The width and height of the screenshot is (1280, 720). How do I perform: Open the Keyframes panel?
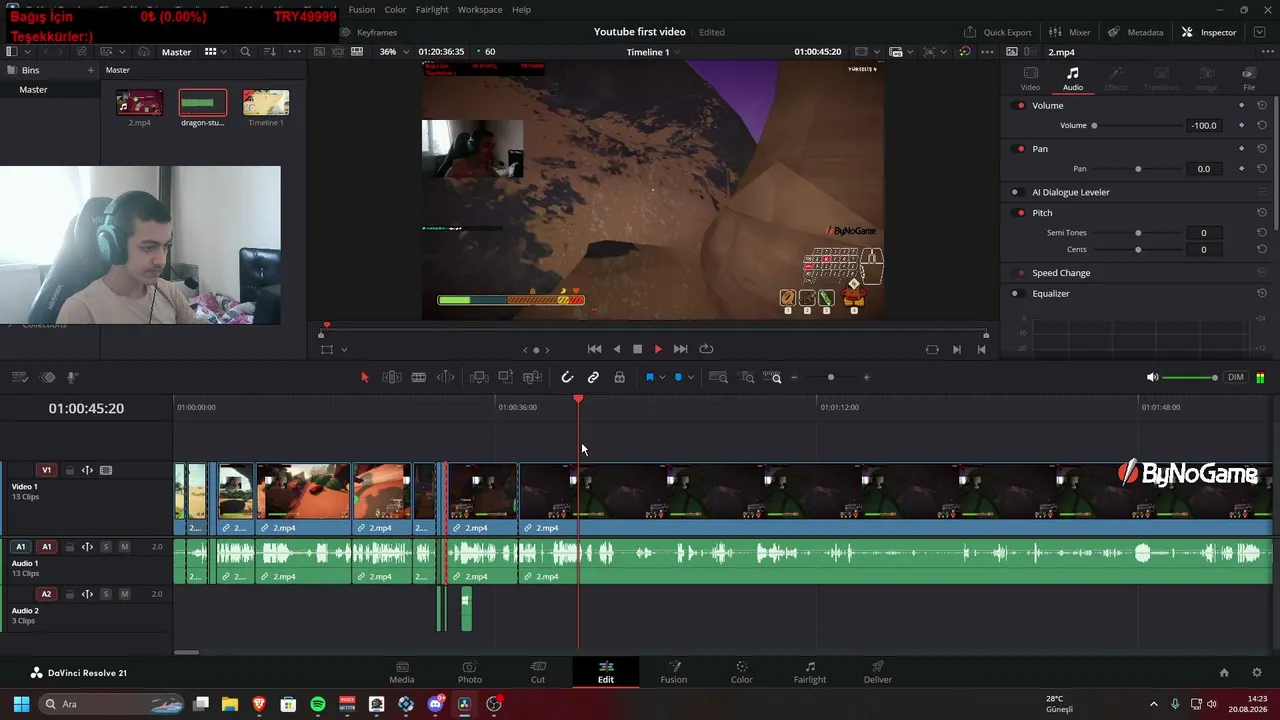click(x=369, y=32)
